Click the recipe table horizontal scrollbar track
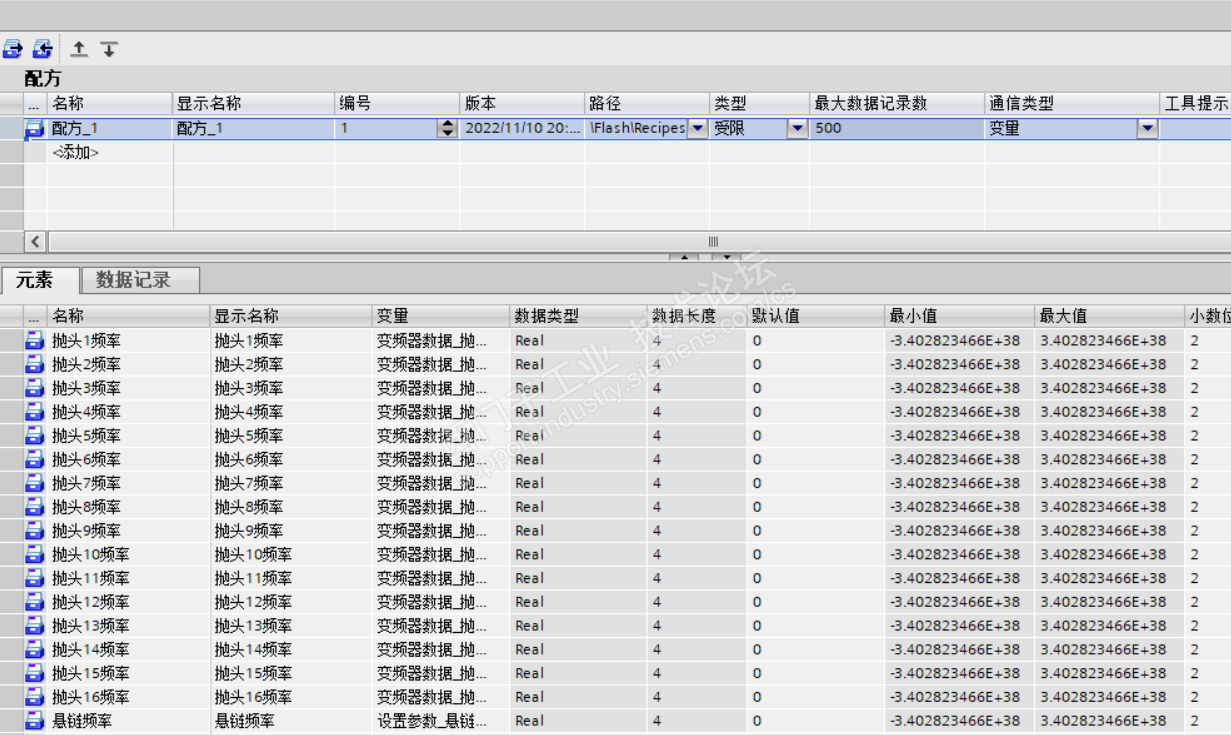The image size is (1231, 735). [x=713, y=242]
